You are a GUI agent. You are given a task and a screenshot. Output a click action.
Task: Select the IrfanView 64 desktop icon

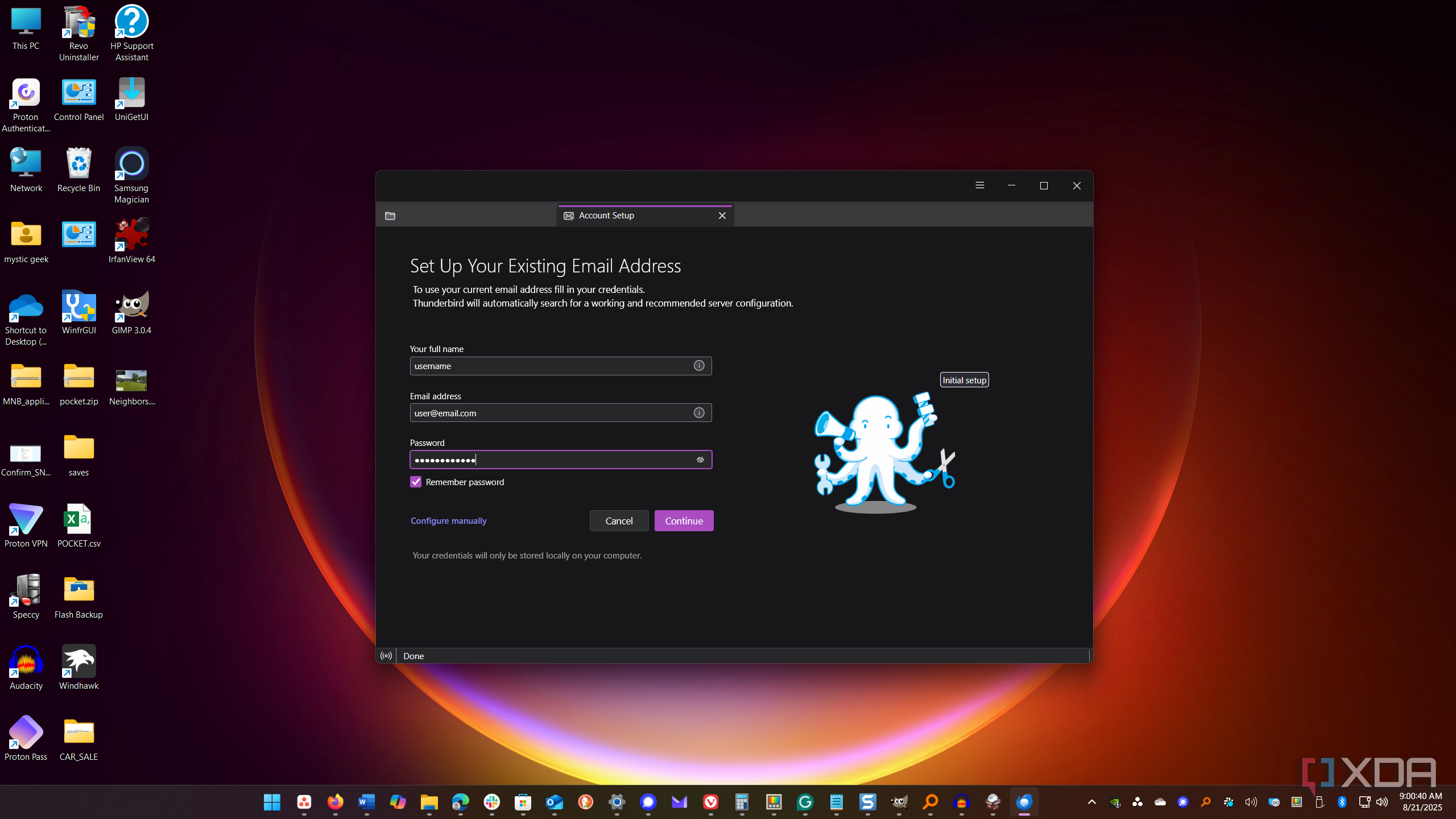pos(131,241)
